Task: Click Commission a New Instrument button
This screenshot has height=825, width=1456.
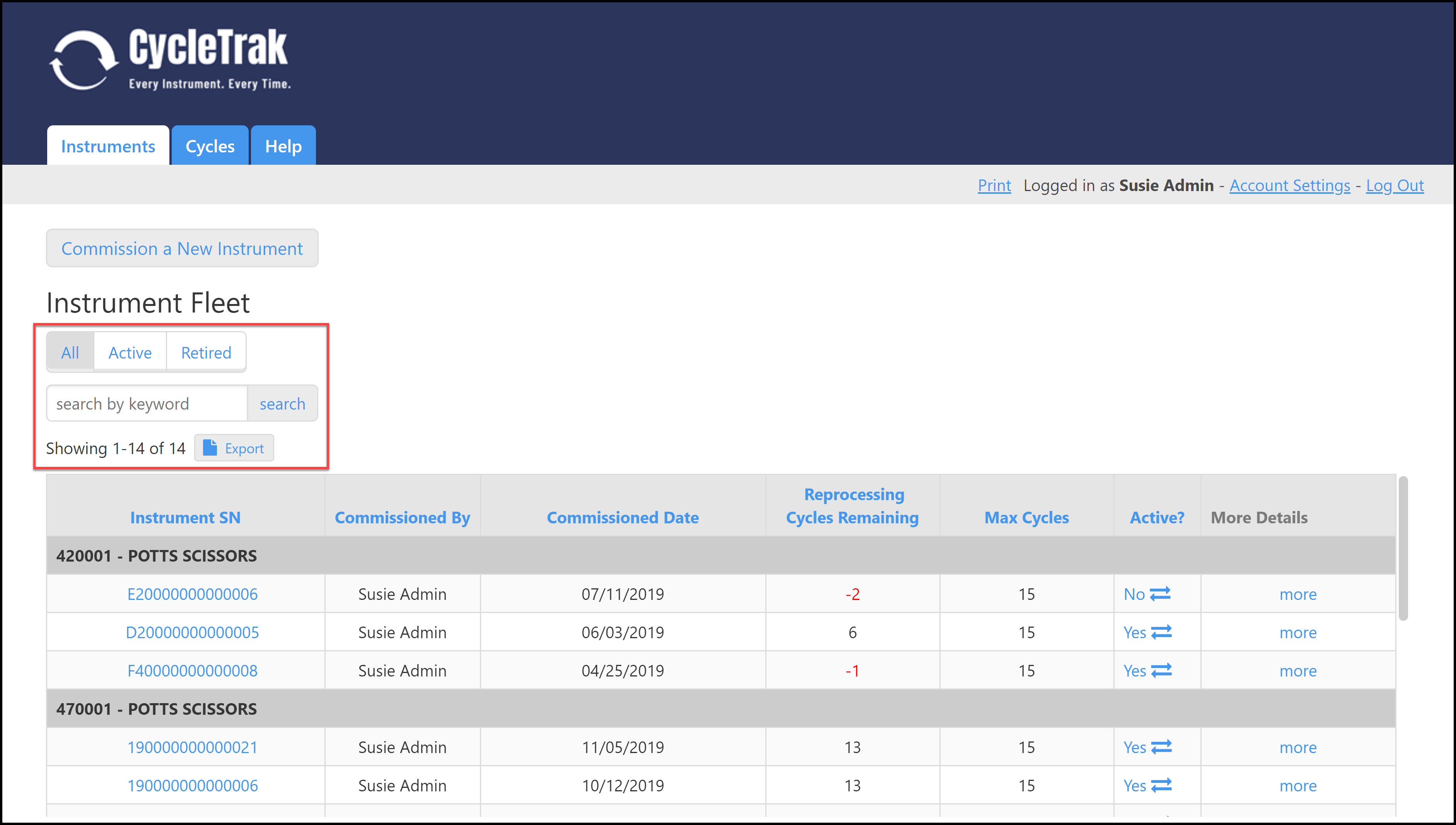Action: (182, 248)
